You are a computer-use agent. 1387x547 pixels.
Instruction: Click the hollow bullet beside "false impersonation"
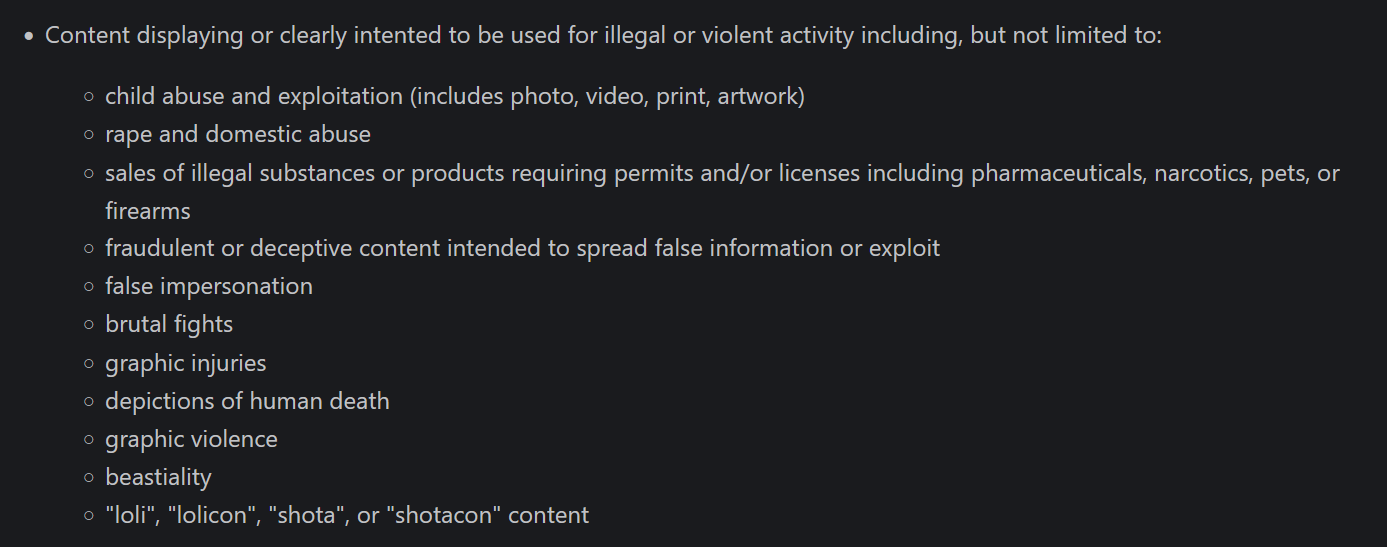[x=89, y=288]
